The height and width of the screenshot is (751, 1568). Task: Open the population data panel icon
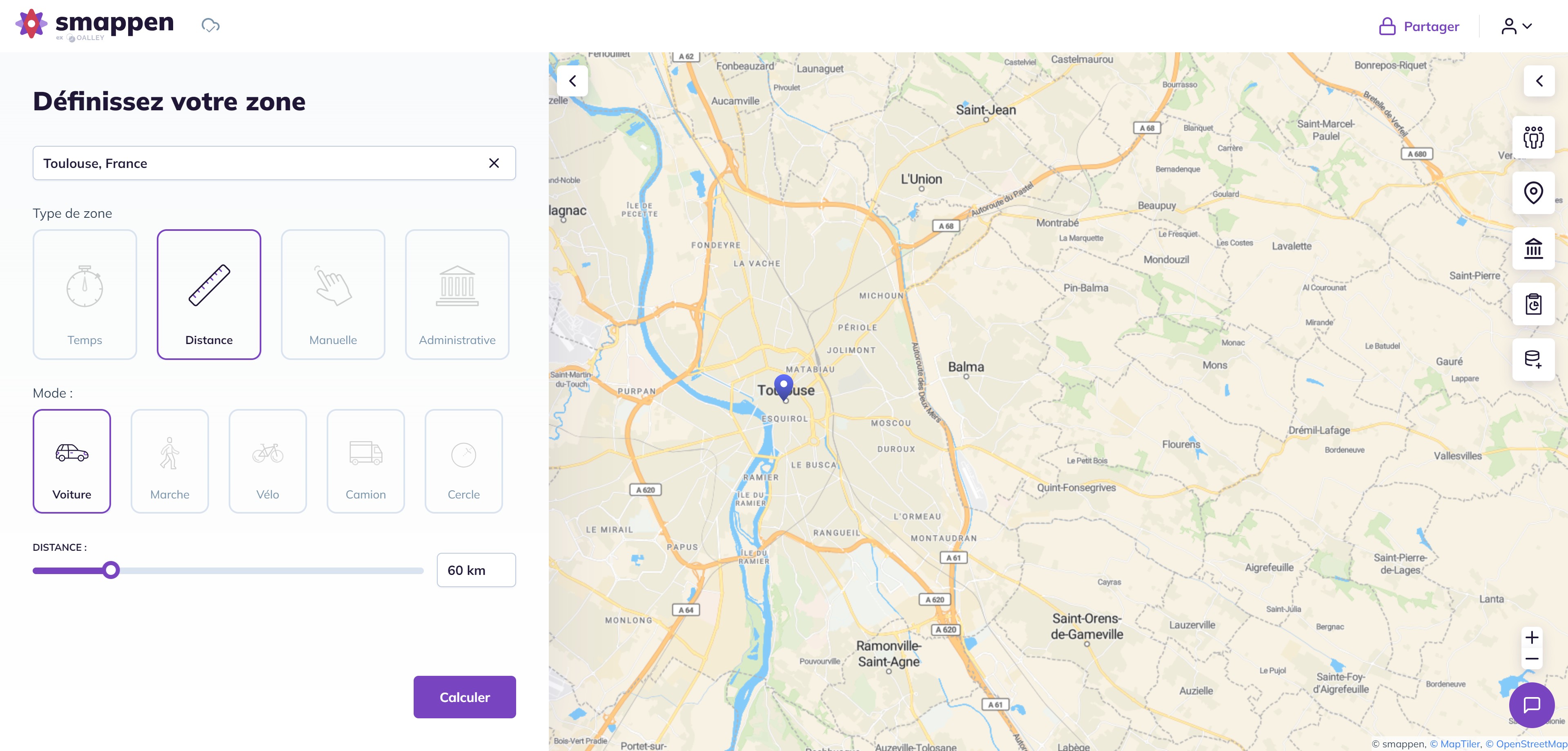[1533, 138]
